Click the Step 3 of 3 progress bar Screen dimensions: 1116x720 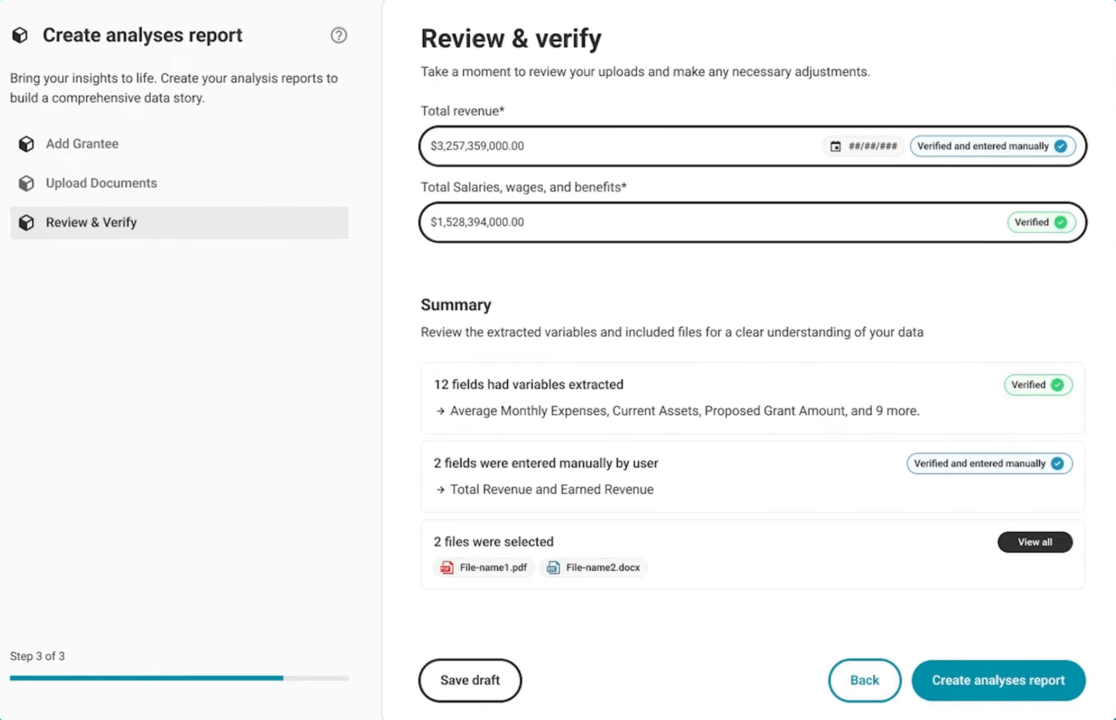(x=179, y=678)
